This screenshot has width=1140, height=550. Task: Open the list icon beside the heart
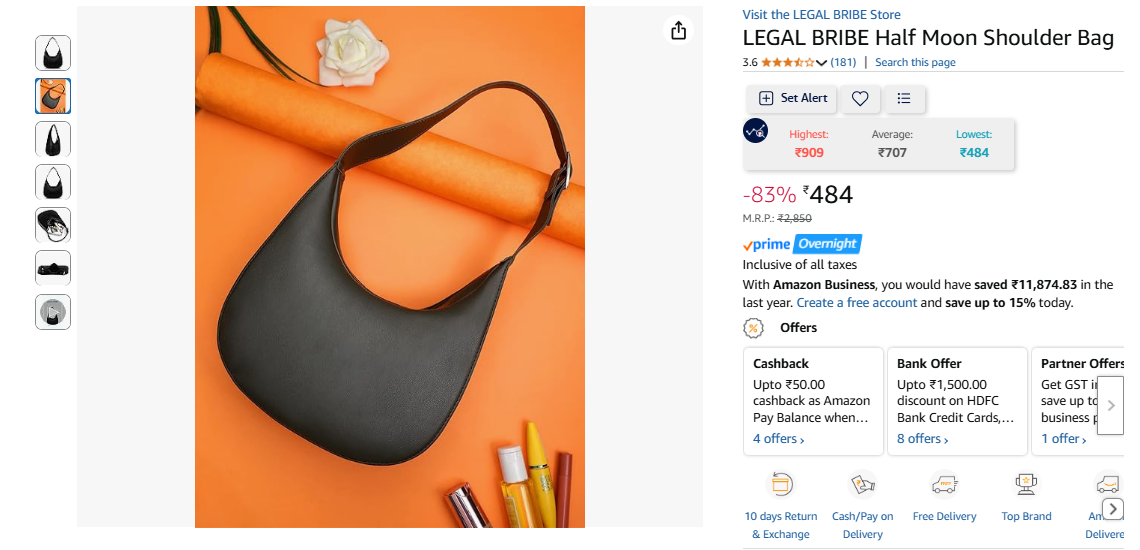(x=904, y=98)
